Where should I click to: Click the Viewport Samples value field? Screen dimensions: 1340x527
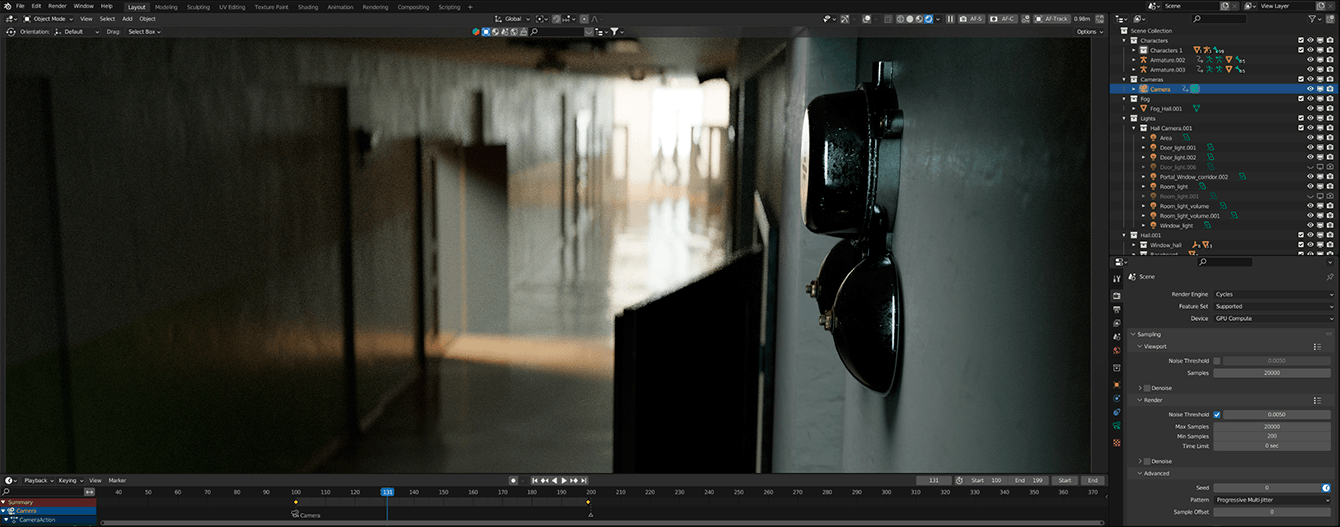tap(1274, 373)
